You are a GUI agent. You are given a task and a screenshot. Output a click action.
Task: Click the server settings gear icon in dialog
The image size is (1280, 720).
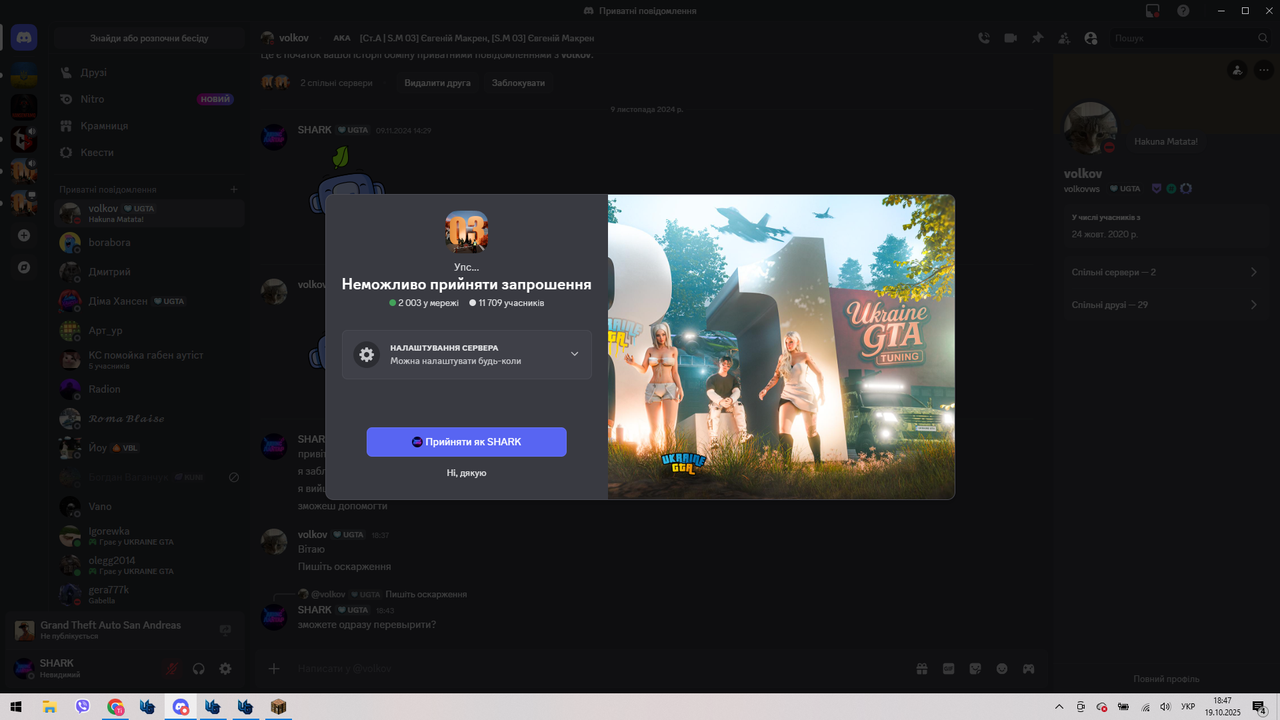tap(367, 354)
